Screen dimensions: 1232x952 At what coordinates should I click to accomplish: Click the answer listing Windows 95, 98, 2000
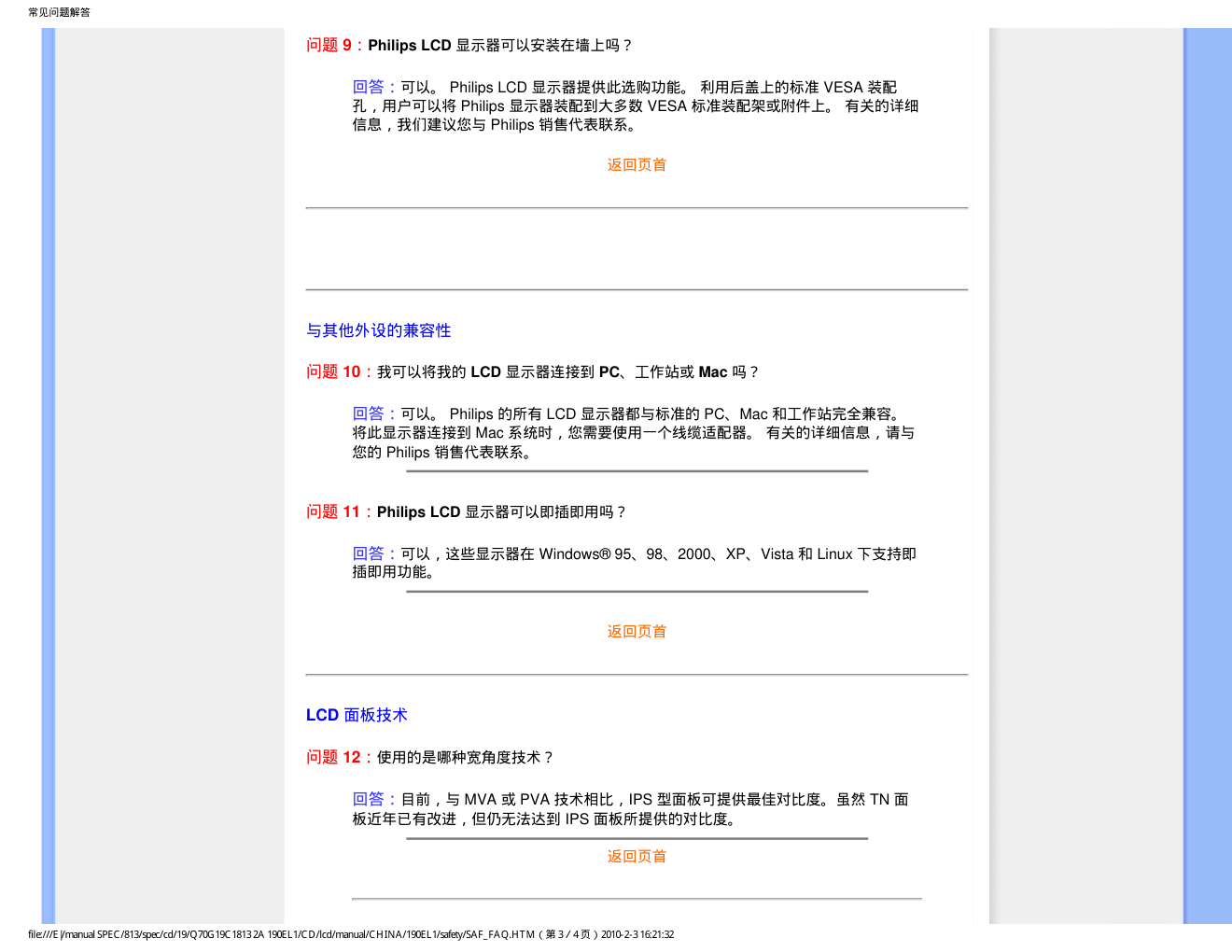(635, 563)
